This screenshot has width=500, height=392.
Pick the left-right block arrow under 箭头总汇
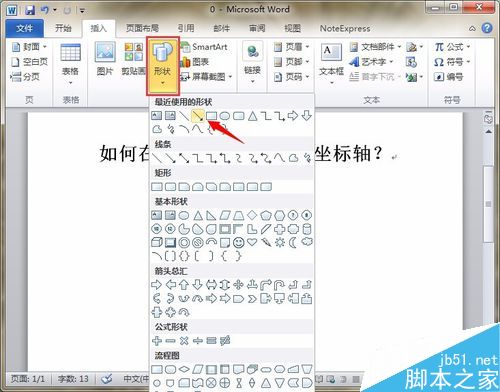click(x=211, y=284)
